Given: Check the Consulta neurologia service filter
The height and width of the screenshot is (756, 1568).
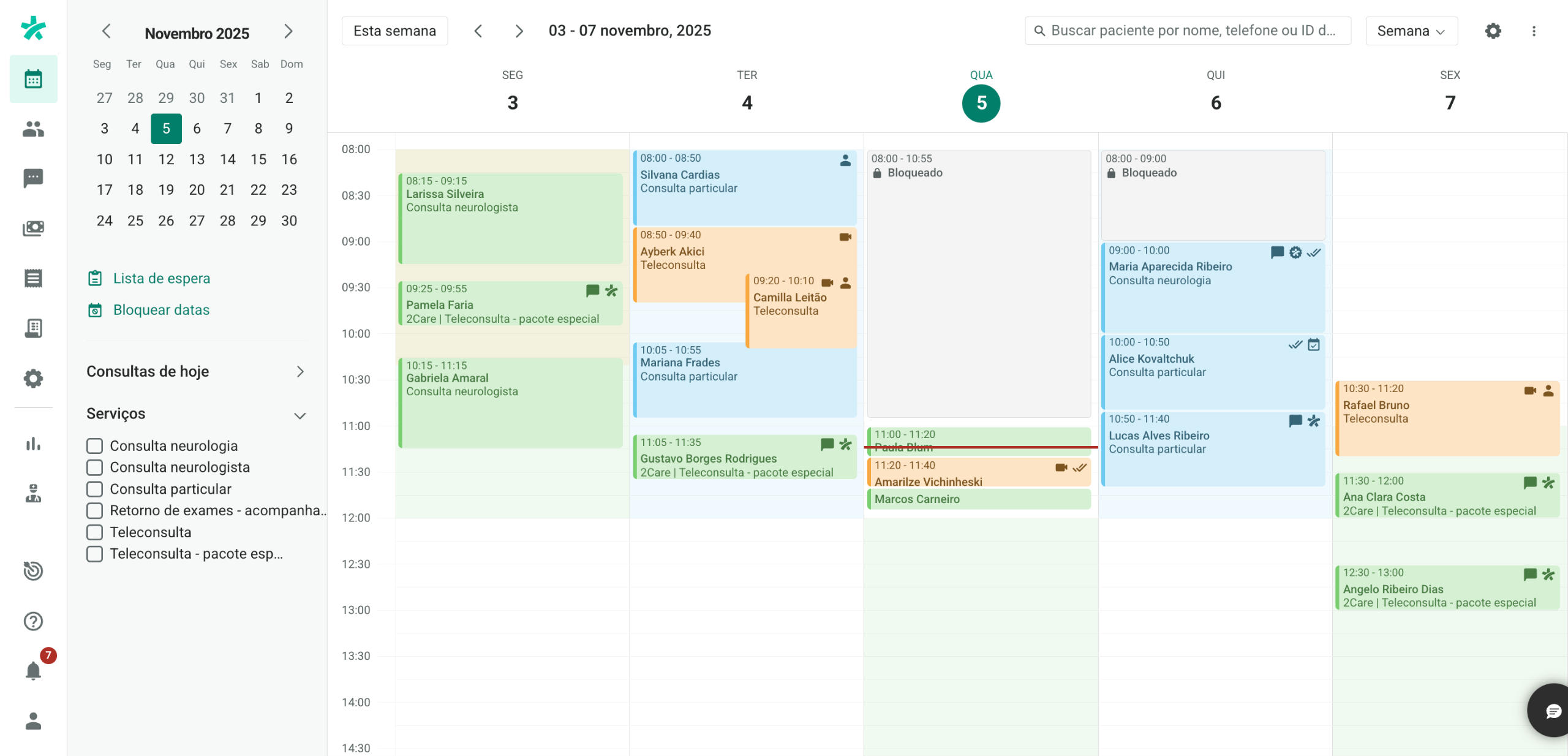Looking at the screenshot, I should pyautogui.click(x=94, y=445).
